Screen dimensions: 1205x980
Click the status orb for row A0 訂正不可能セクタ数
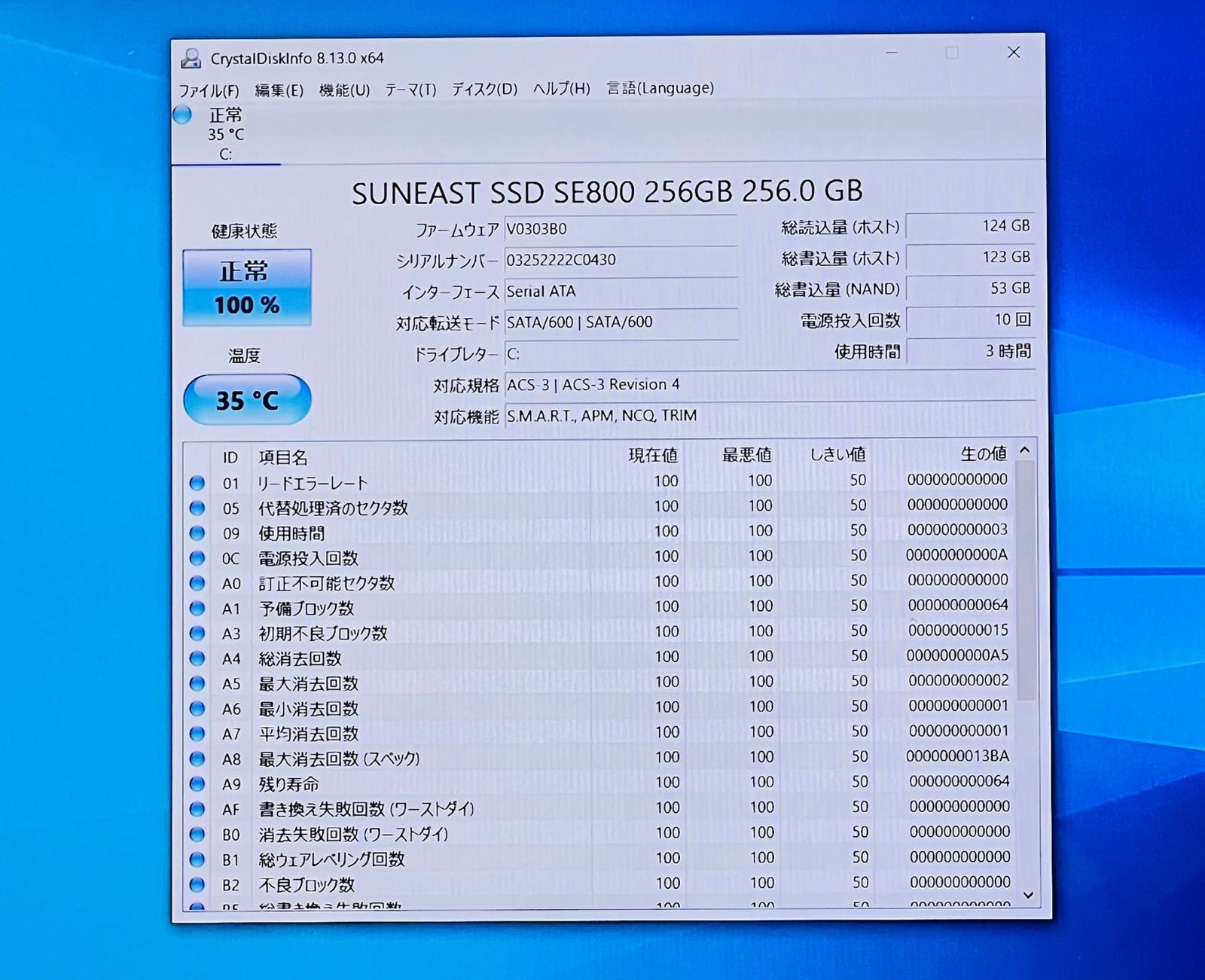coord(197,583)
